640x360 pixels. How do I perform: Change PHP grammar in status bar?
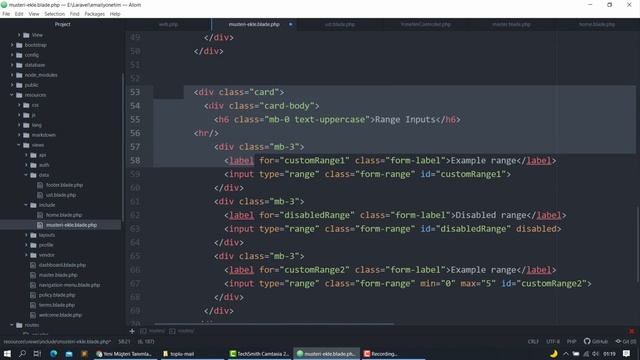pyautogui.click(x=571, y=342)
